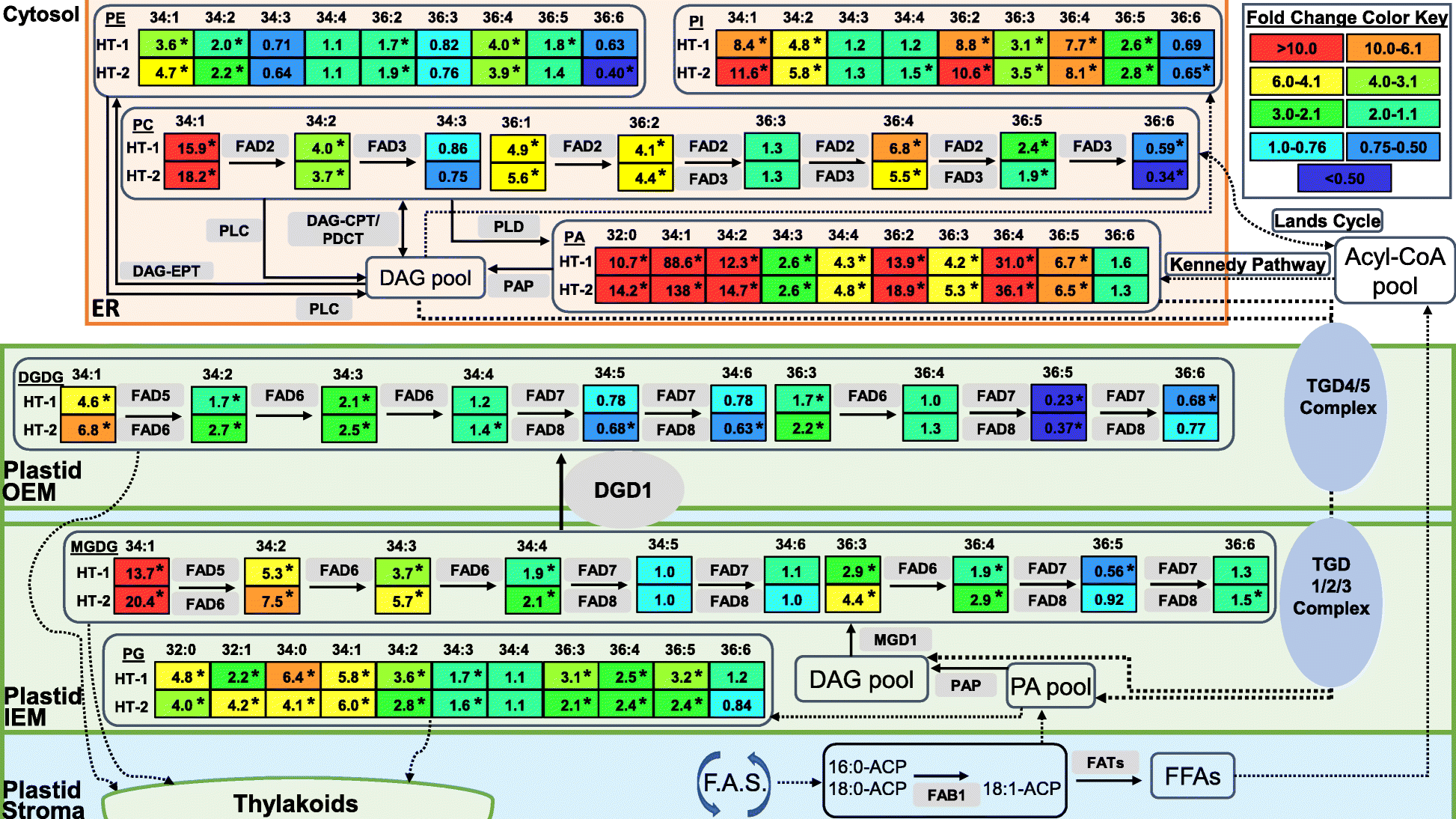1456x819 pixels.
Task: Click the 4.0-3.1 color key swatch
Action: [x=1392, y=82]
